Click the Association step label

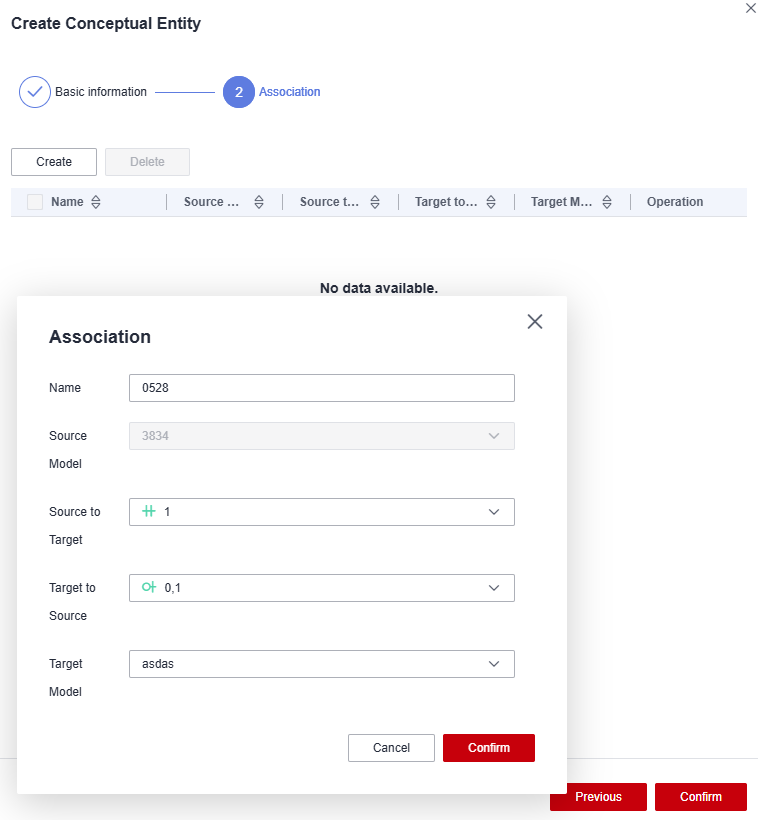click(290, 92)
